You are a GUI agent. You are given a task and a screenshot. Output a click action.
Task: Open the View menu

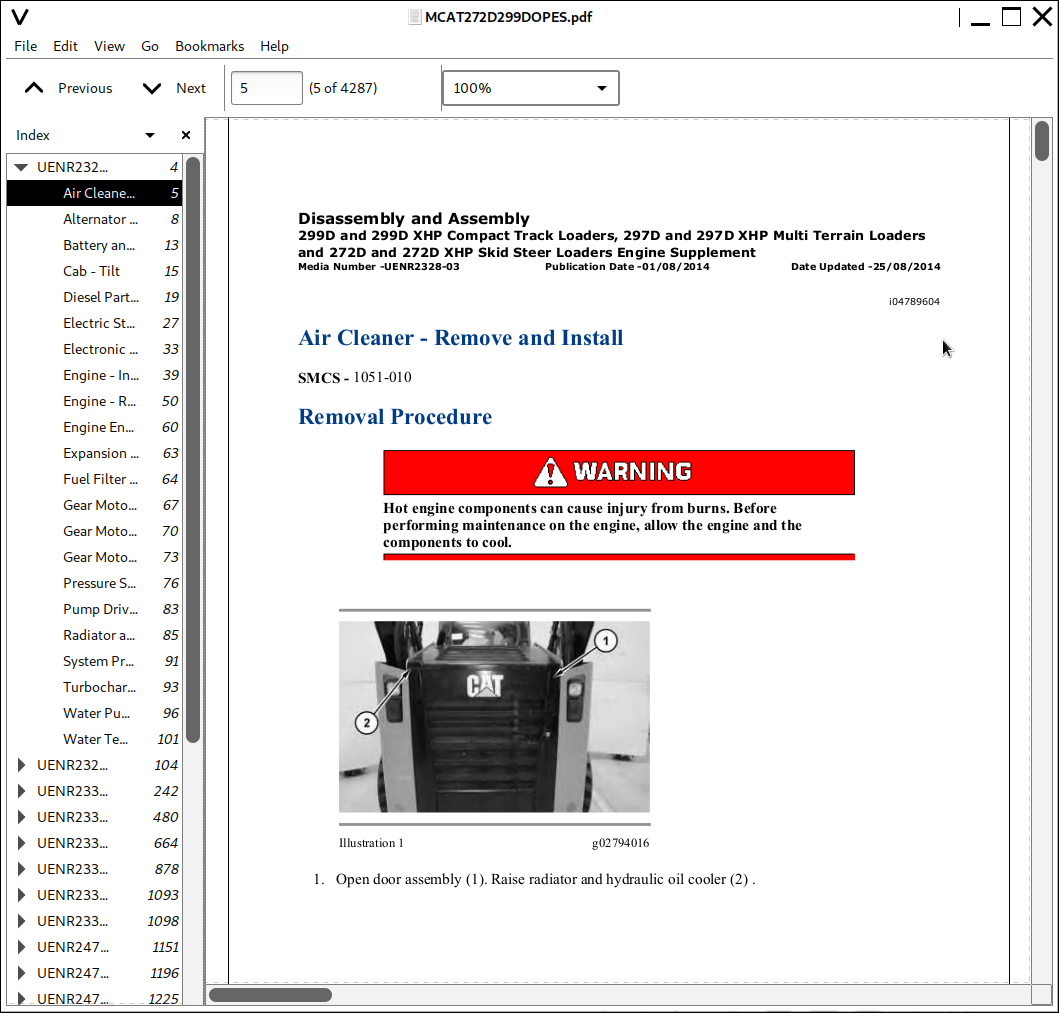[109, 46]
